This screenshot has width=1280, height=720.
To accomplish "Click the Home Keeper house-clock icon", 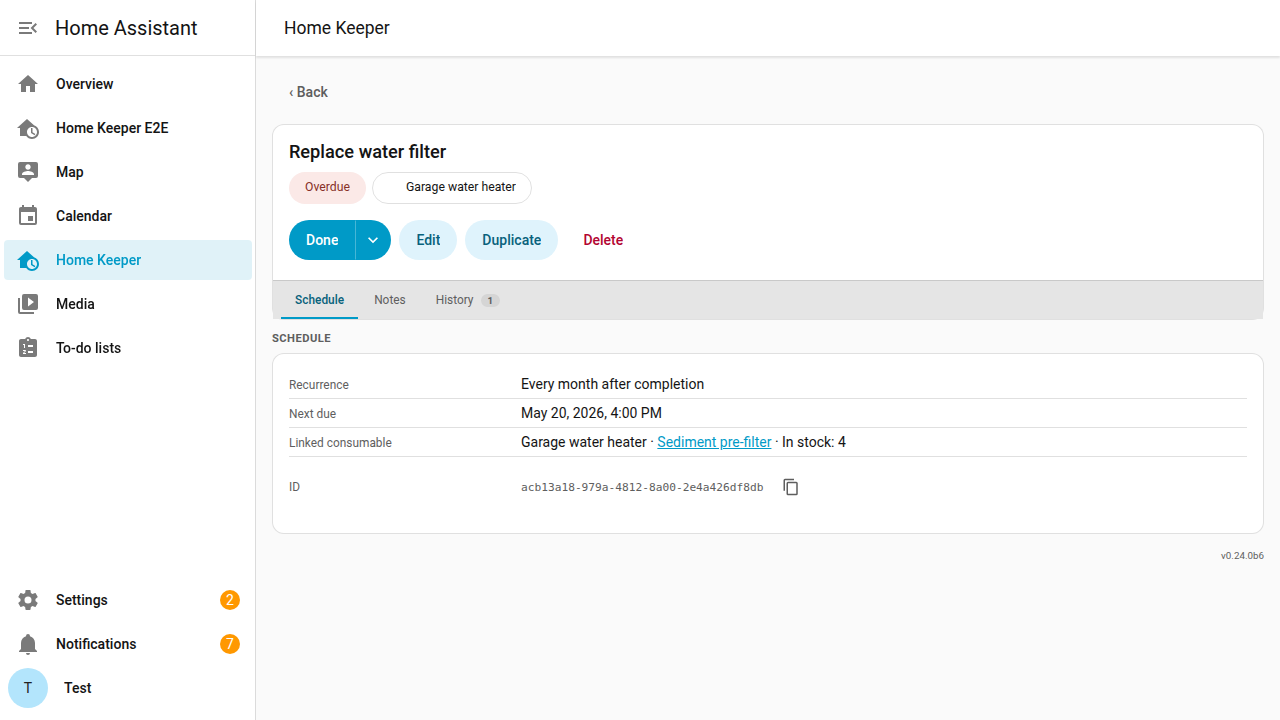I will tap(28, 260).
